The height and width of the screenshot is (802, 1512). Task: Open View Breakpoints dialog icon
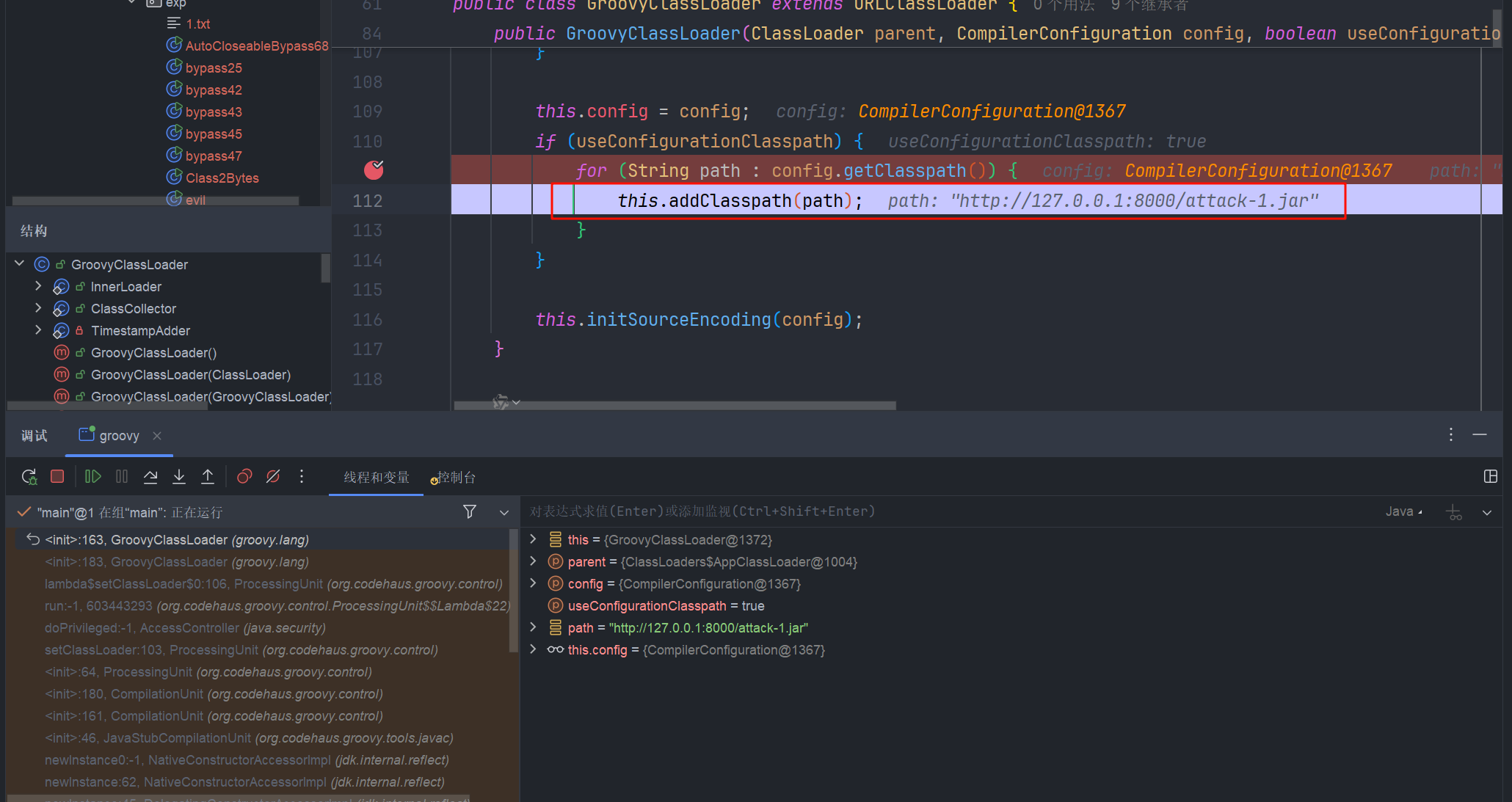click(x=244, y=477)
